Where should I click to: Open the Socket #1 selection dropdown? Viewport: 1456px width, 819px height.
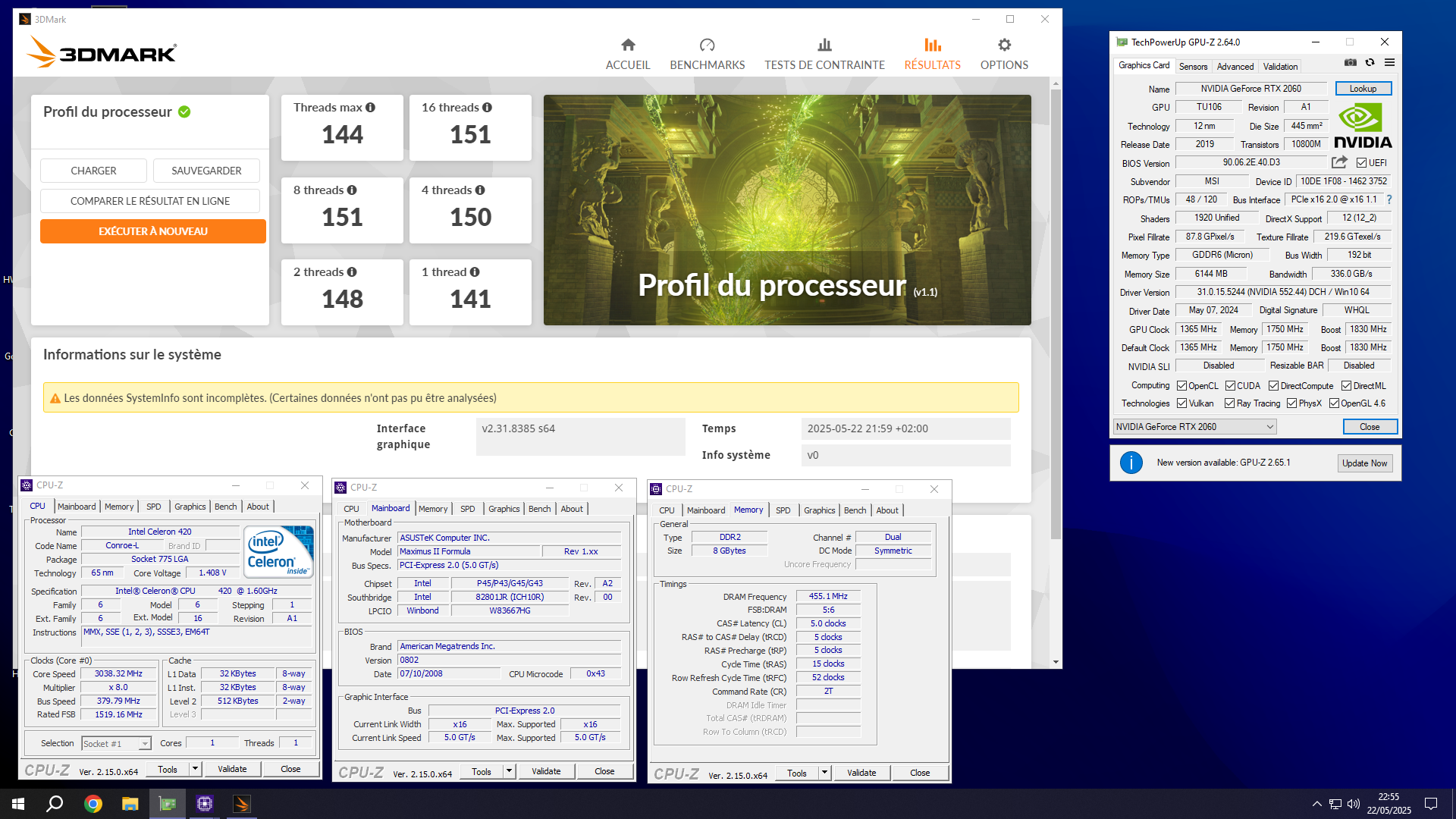pyautogui.click(x=117, y=744)
